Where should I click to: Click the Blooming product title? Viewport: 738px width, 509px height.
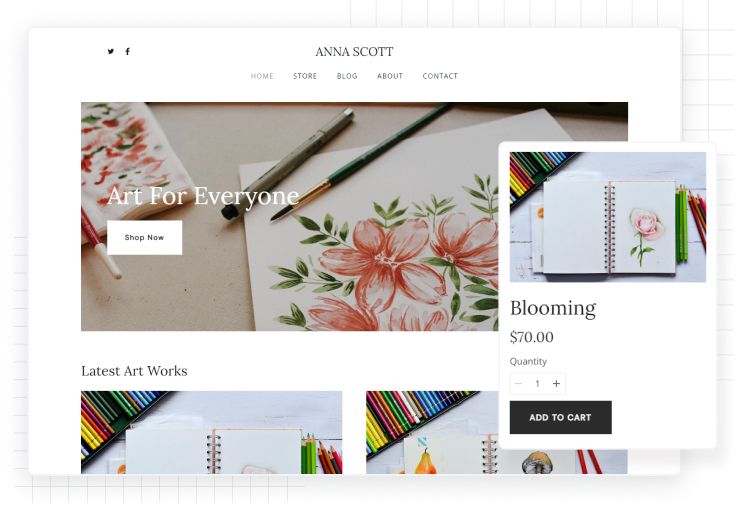click(x=553, y=308)
